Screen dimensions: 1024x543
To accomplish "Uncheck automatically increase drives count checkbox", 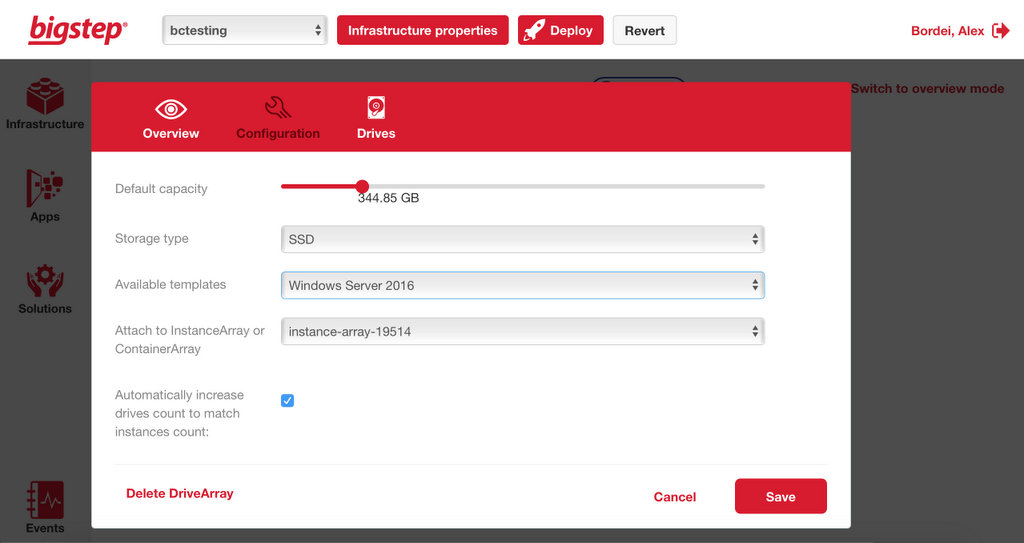I will point(288,401).
